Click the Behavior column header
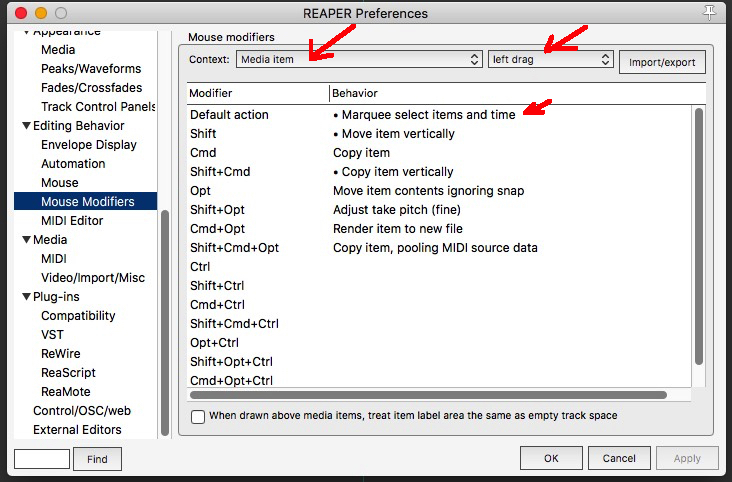The image size is (732, 482). click(x=518, y=93)
